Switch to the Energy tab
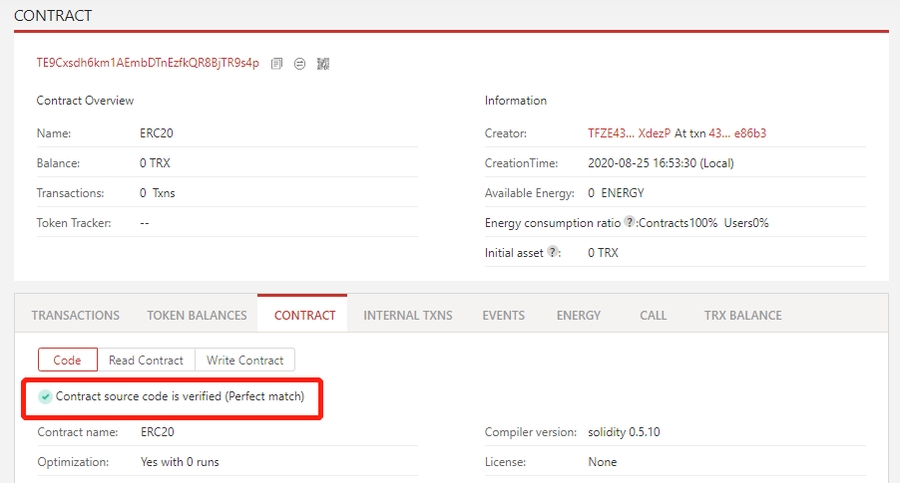Image resolution: width=900 pixels, height=483 pixels. click(x=579, y=315)
